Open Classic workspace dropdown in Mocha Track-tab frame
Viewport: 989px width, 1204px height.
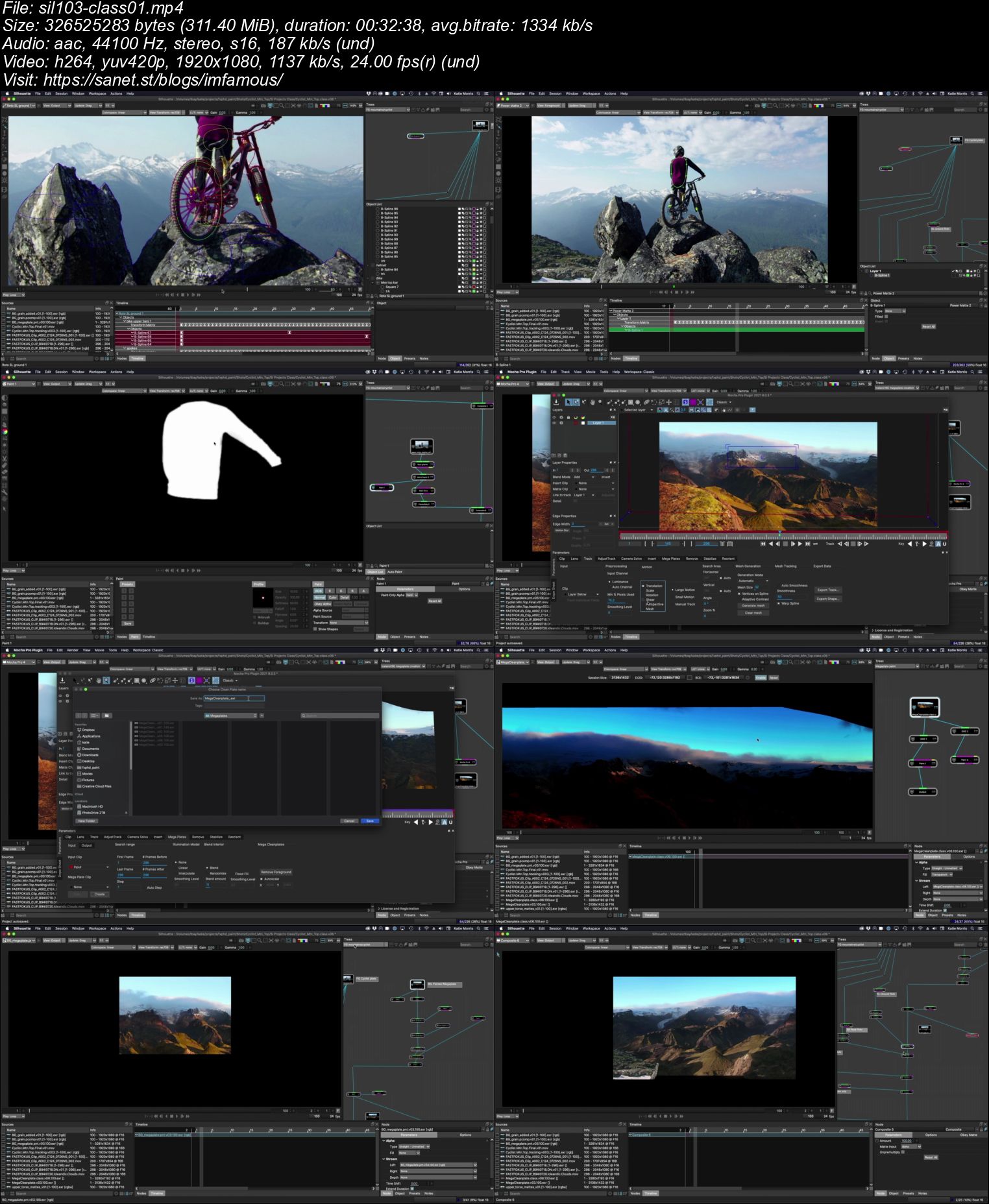[724, 402]
